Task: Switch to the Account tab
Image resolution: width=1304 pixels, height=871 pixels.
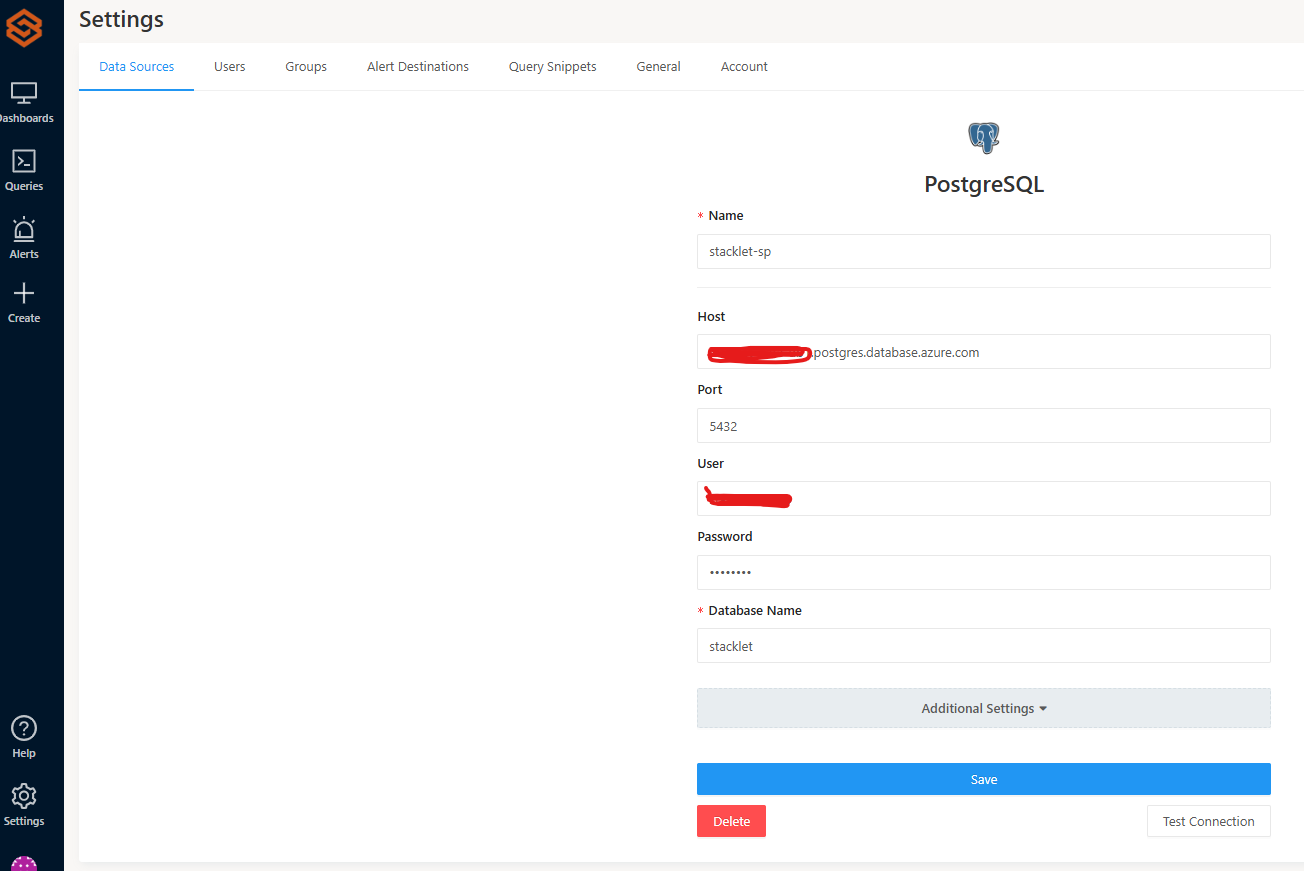Action: tap(744, 67)
